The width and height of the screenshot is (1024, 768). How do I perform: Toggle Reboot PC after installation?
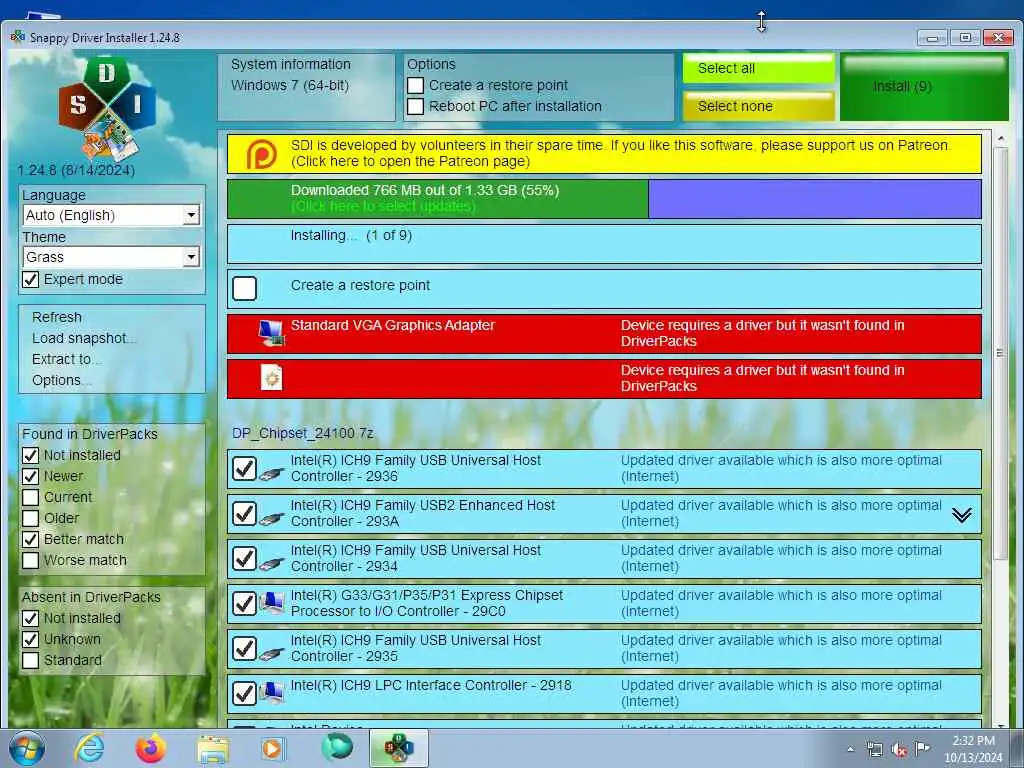click(415, 106)
